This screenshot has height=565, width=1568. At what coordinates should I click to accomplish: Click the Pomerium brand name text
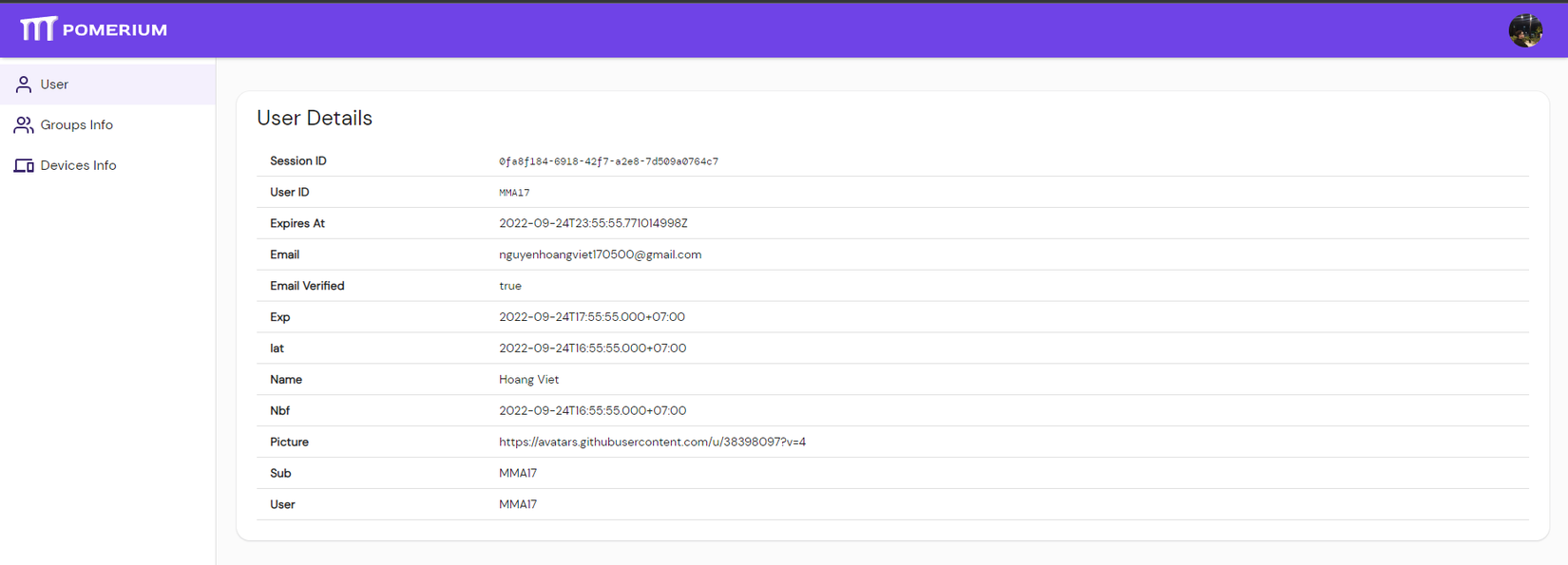(x=115, y=30)
